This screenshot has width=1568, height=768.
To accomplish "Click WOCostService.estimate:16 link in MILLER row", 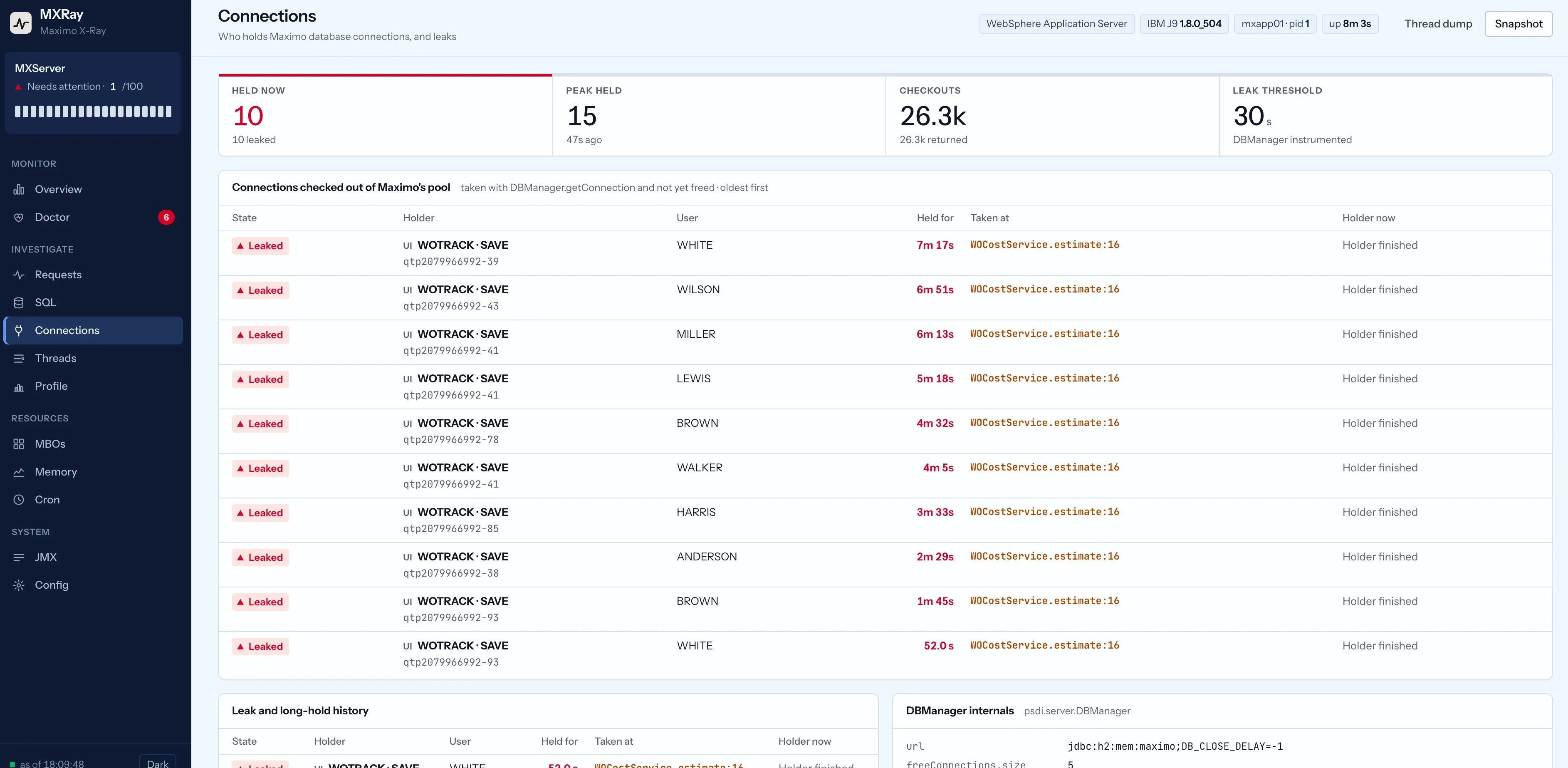I will pyautogui.click(x=1044, y=334).
